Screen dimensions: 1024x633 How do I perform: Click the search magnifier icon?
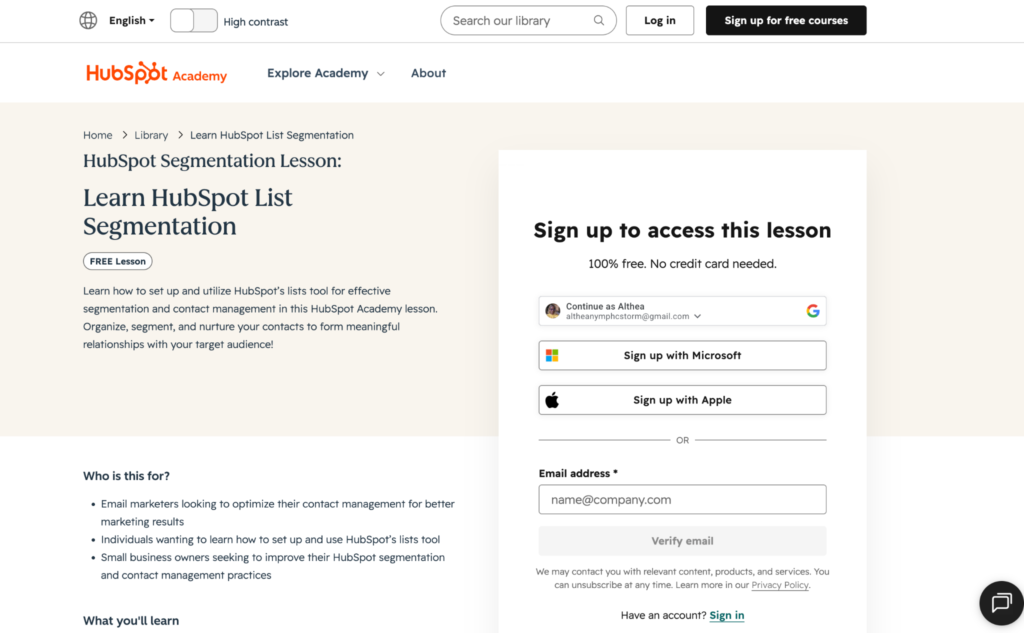pos(598,20)
